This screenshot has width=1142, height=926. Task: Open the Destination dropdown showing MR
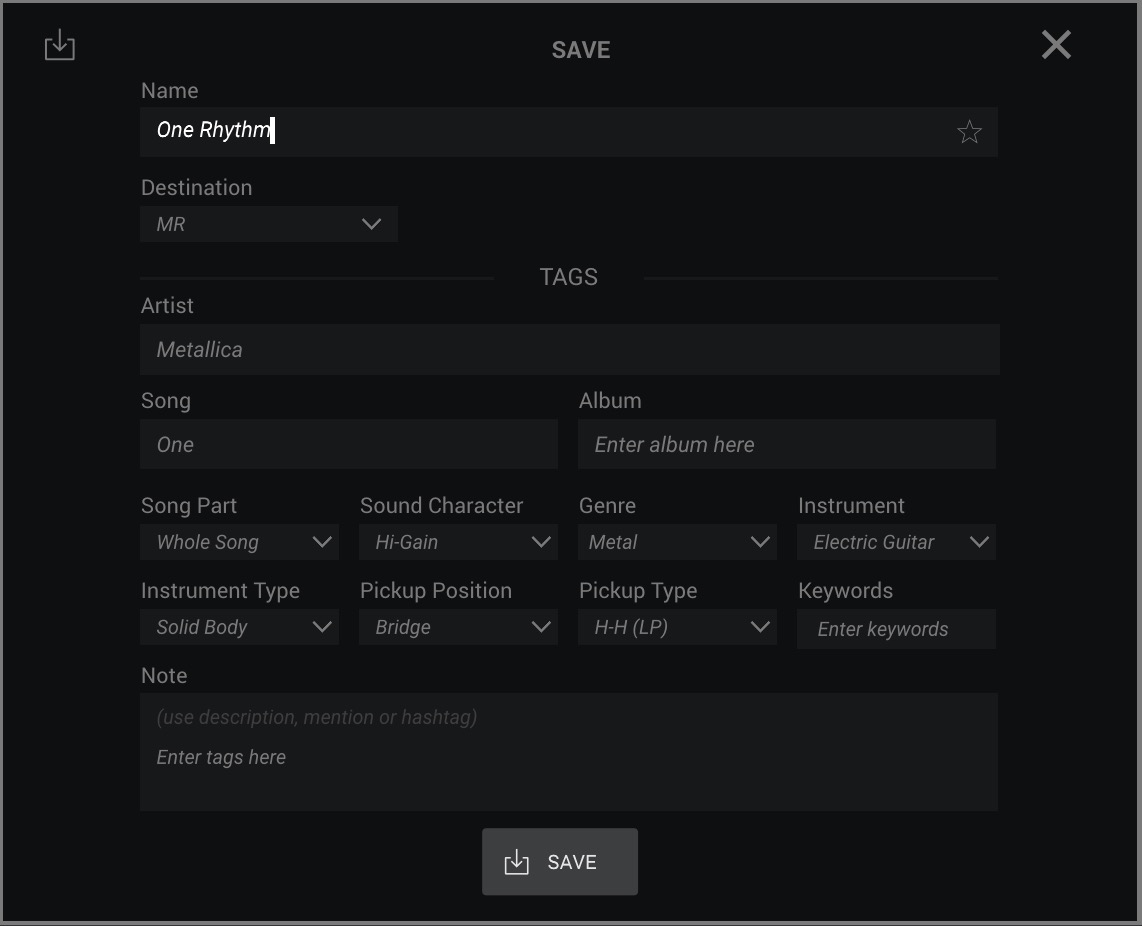(x=269, y=224)
